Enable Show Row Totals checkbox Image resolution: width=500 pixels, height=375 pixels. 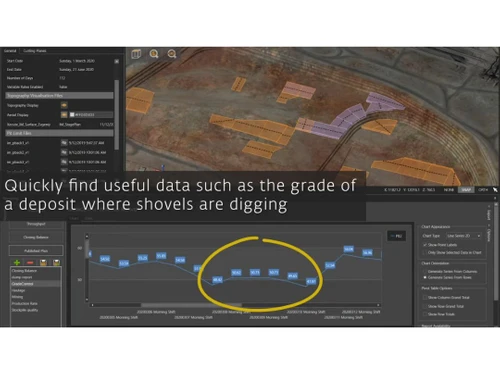pyautogui.click(x=425, y=314)
